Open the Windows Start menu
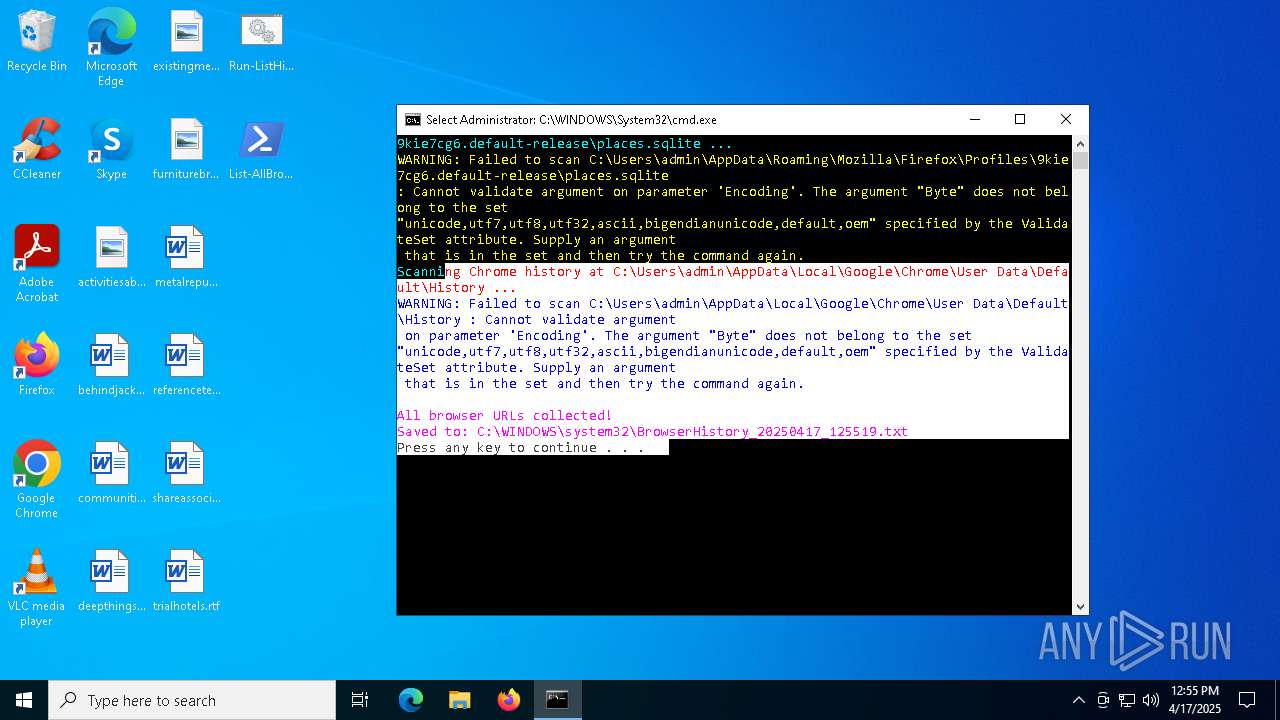 click(24, 700)
